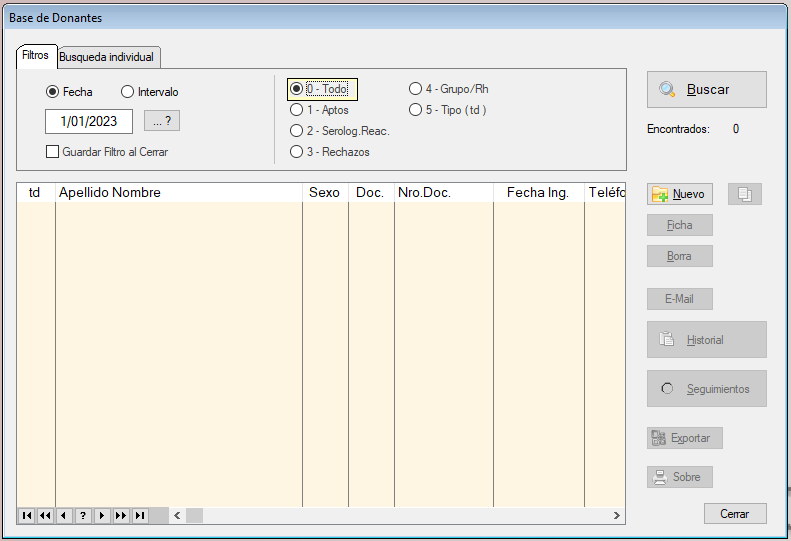Jump to last record navigation arrow
791x541 pixels.
[x=140, y=515]
